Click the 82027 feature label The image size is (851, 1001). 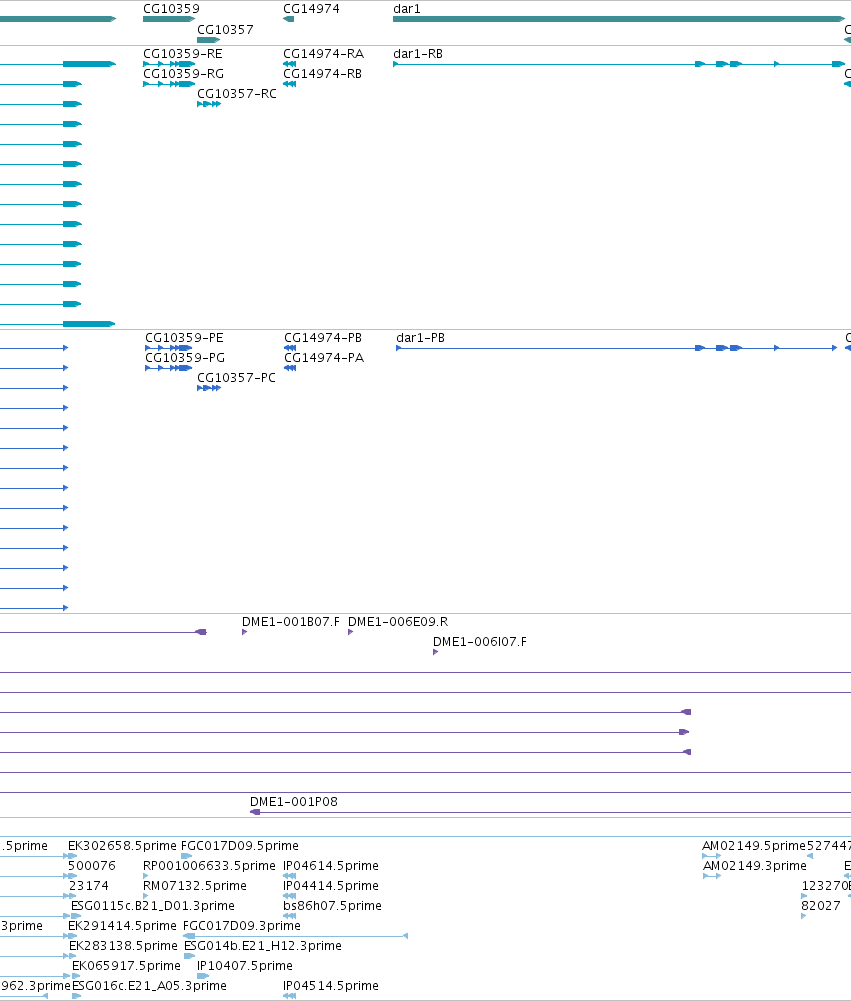820,906
